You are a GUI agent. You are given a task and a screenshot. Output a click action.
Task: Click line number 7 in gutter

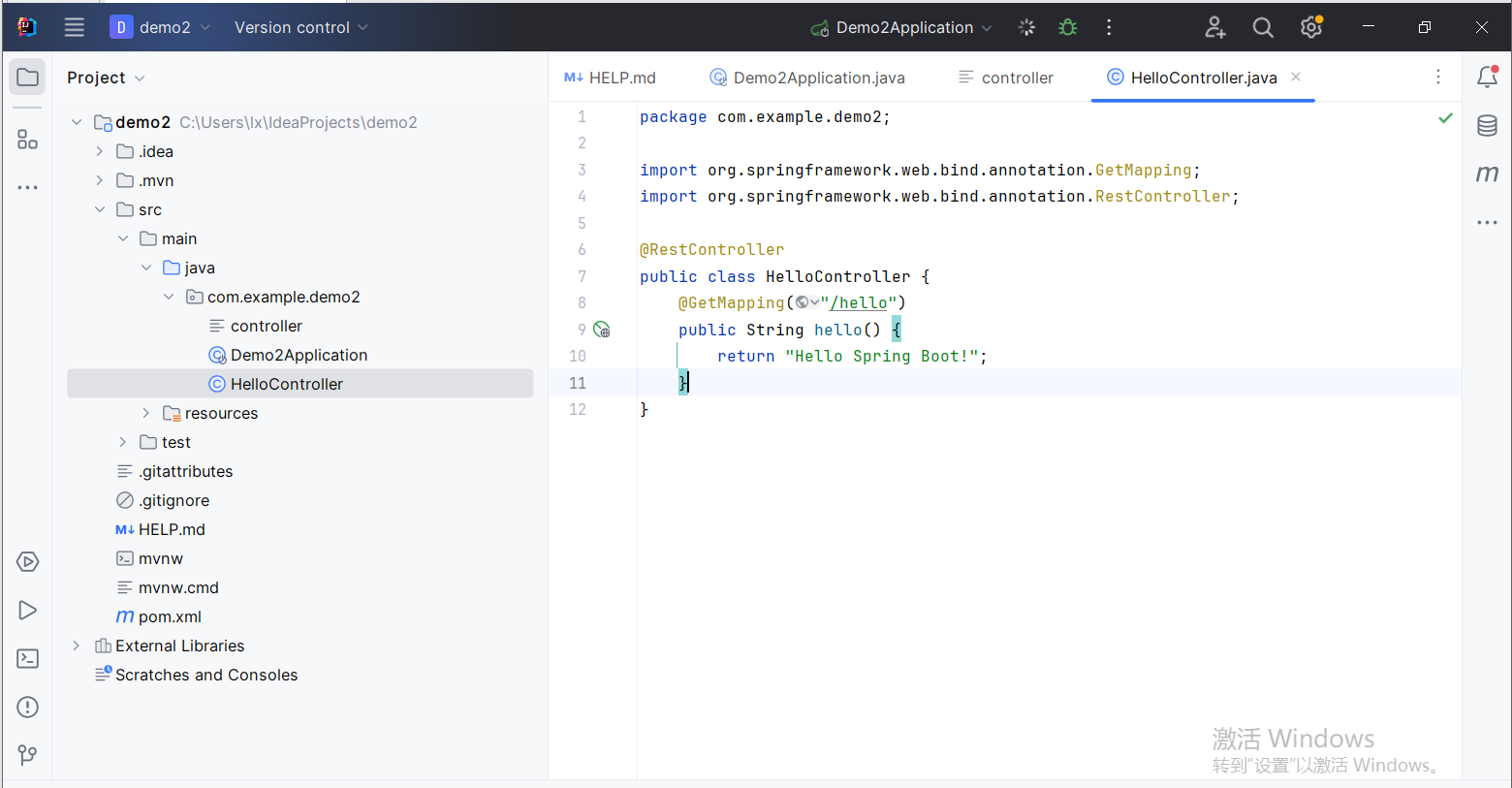point(582,276)
